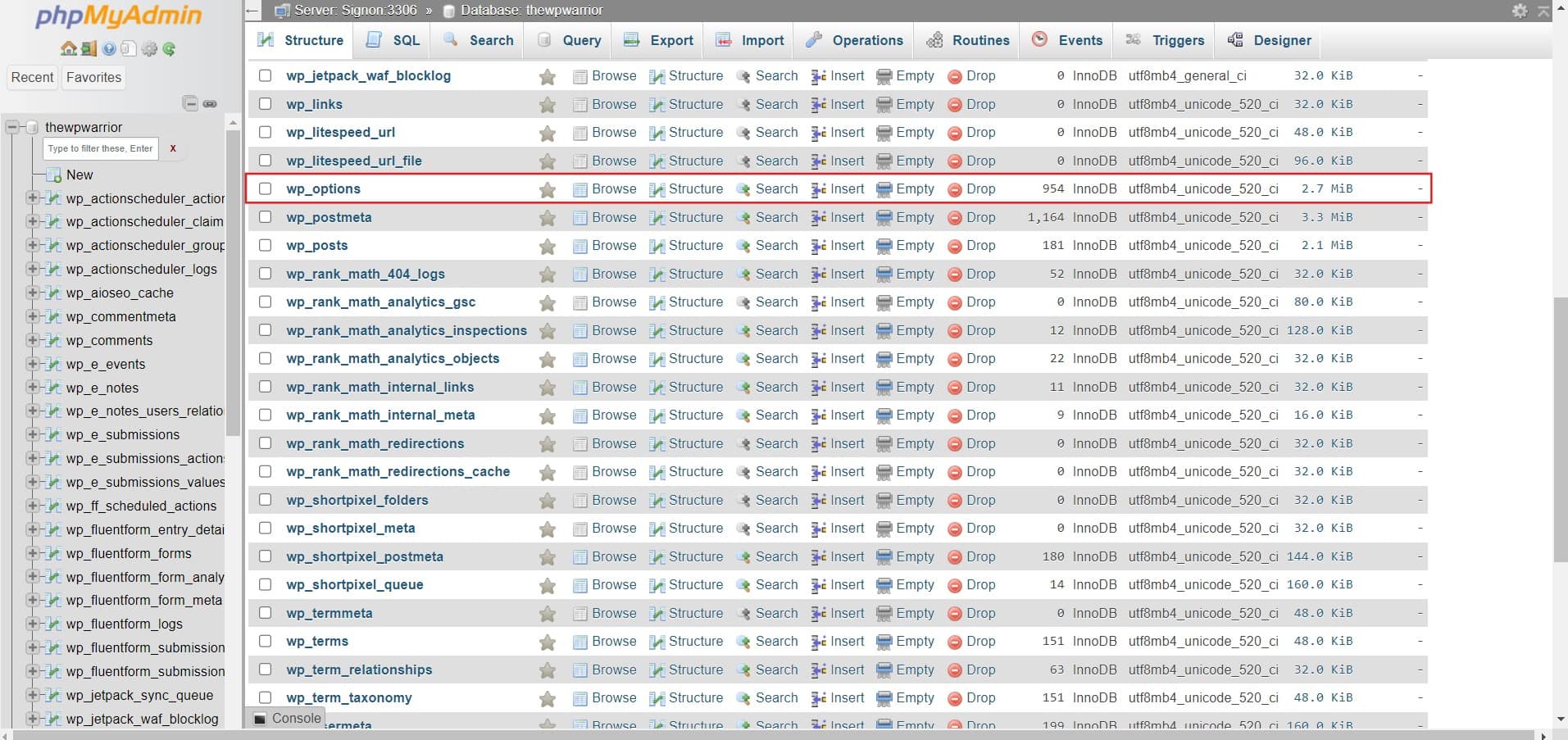Click the wp_e_events table icon in the tree
This screenshot has width=1568, height=740.
coord(54,364)
